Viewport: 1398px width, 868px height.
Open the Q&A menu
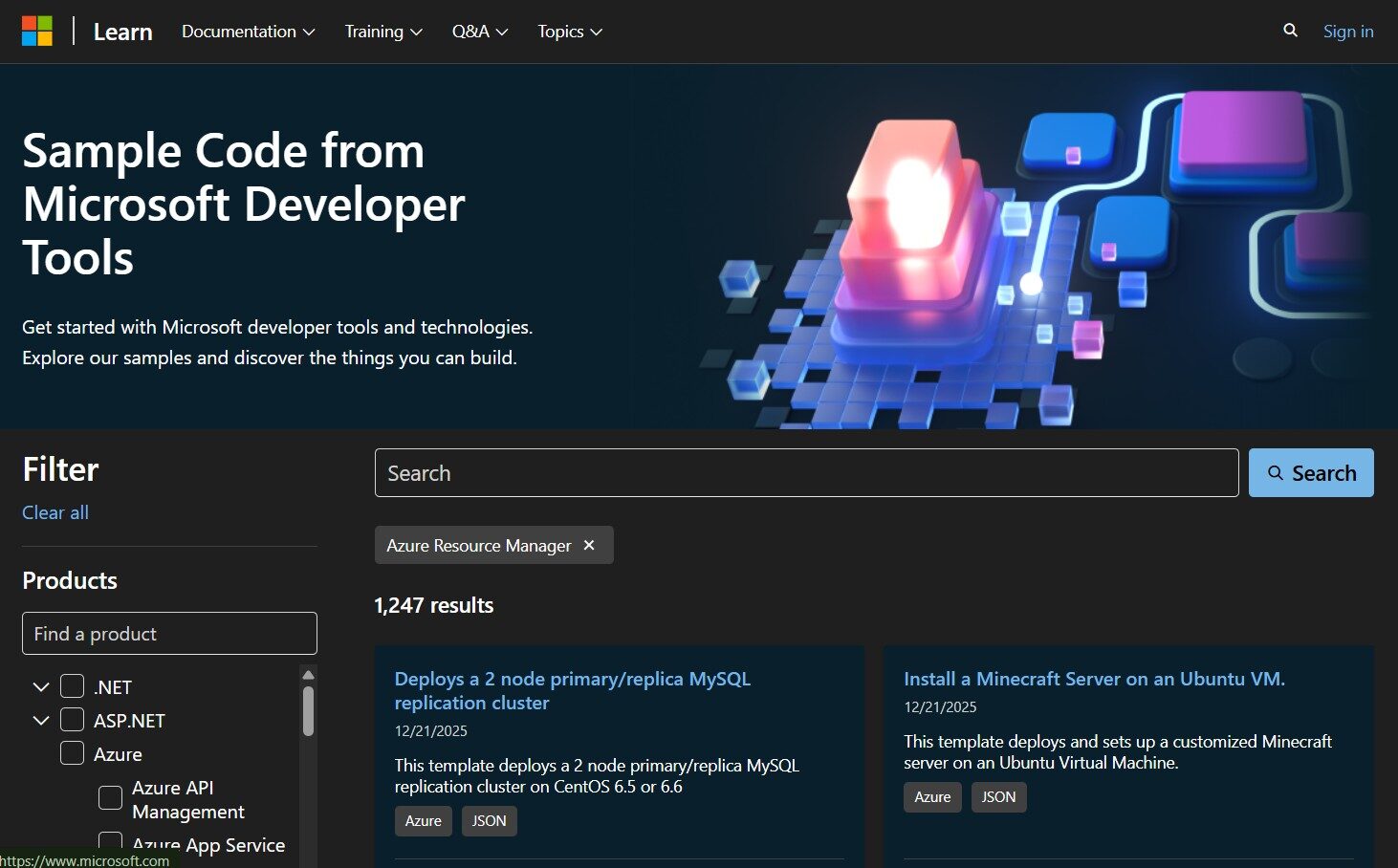479,32
